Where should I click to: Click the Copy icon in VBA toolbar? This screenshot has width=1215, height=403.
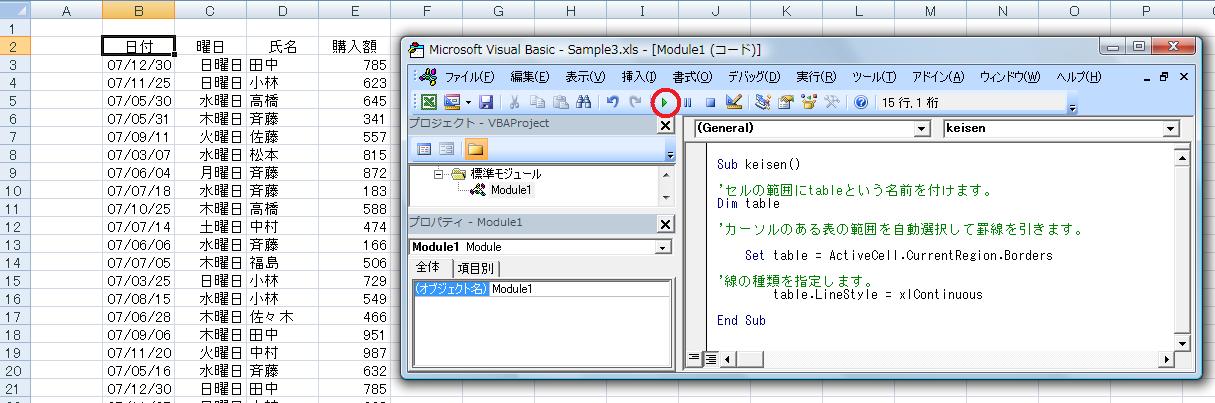point(538,102)
